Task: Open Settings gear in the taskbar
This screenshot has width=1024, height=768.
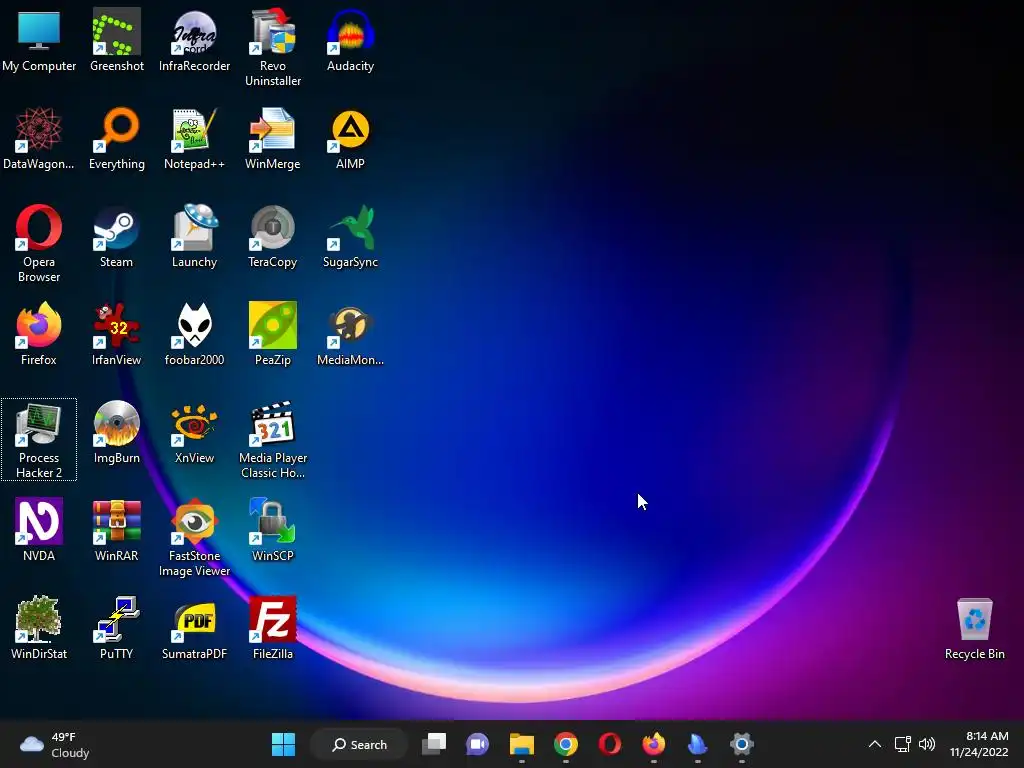Action: pyautogui.click(x=742, y=744)
